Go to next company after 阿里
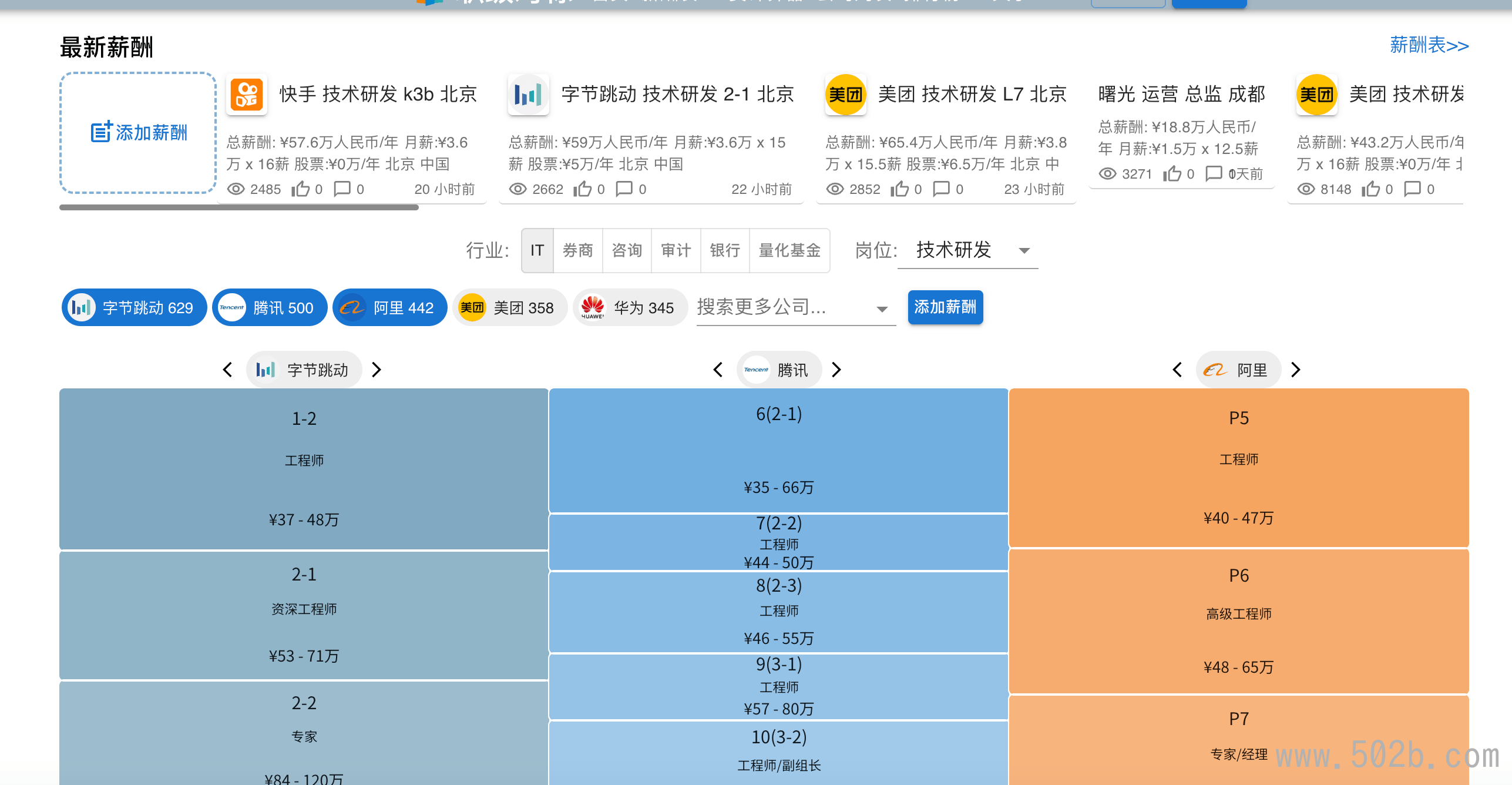Viewport: 1512px width, 785px height. pos(1296,370)
